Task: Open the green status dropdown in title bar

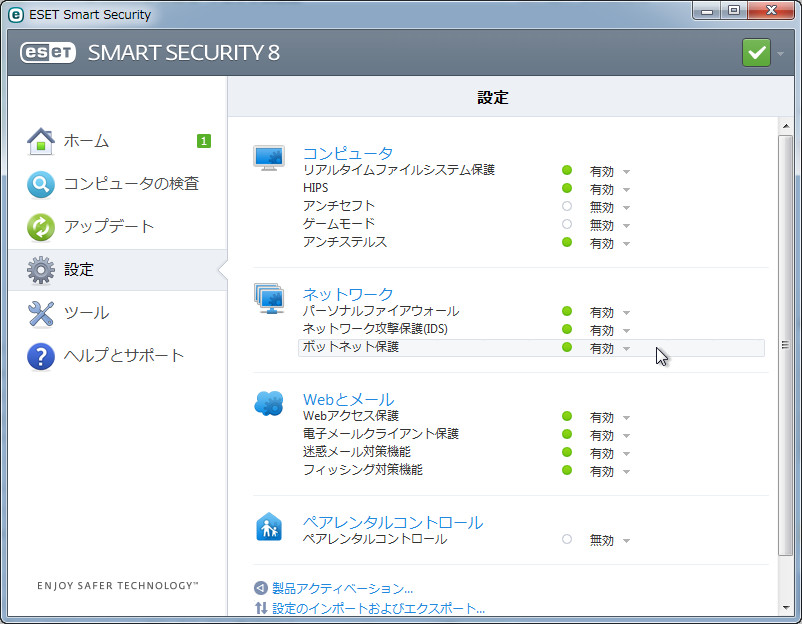Action: coord(757,52)
